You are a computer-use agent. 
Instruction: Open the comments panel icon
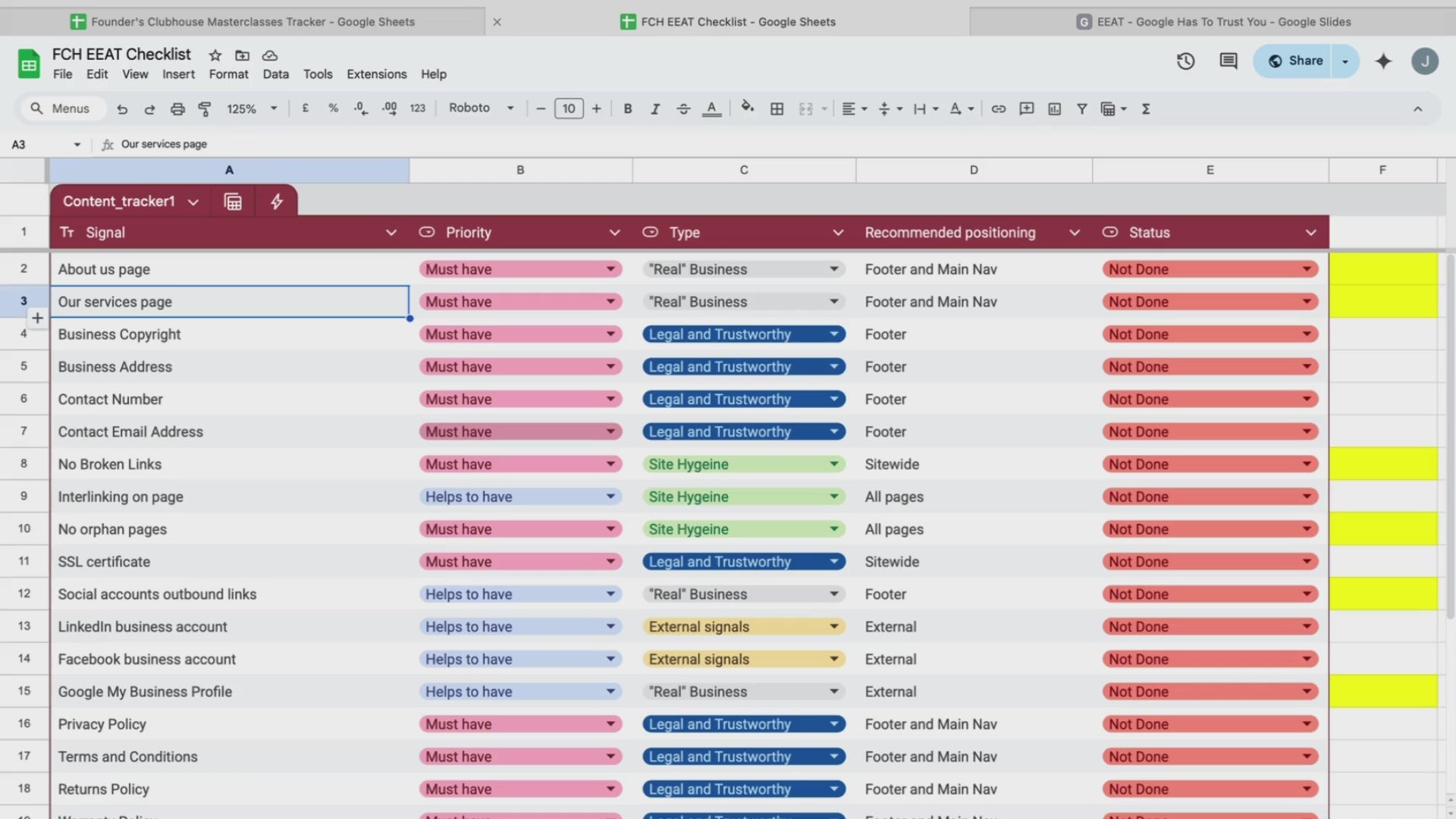pos(1228,61)
